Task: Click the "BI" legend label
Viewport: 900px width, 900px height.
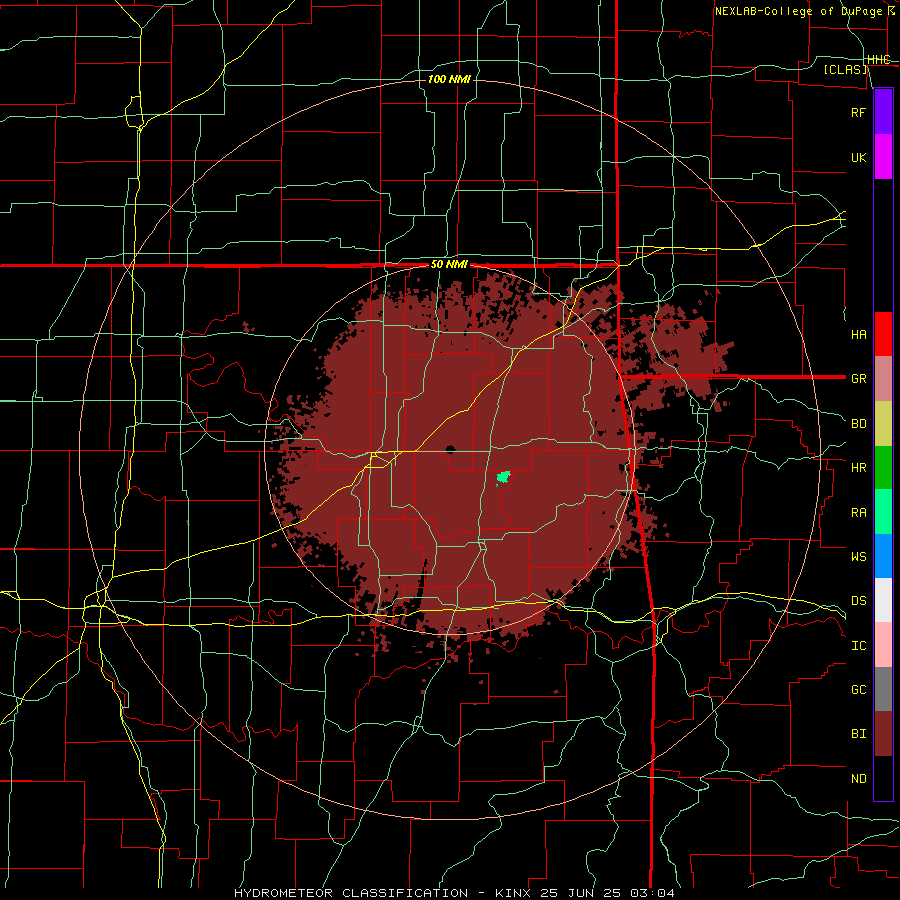Action: (858, 734)
